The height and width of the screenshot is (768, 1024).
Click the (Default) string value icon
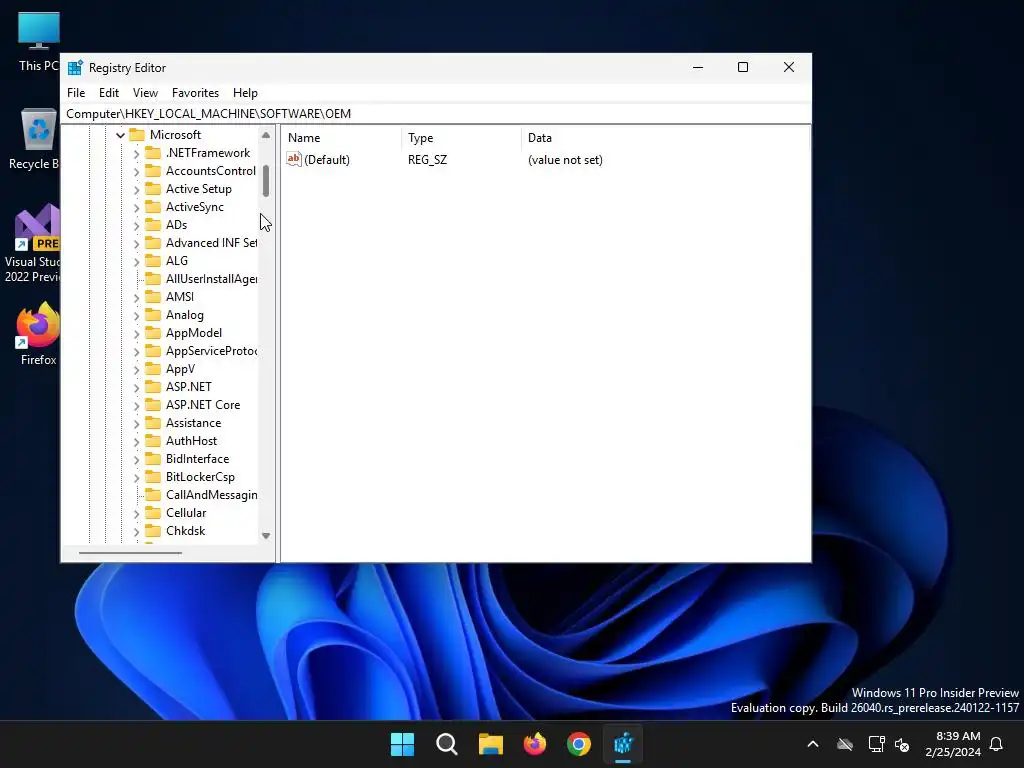point(294,159)
